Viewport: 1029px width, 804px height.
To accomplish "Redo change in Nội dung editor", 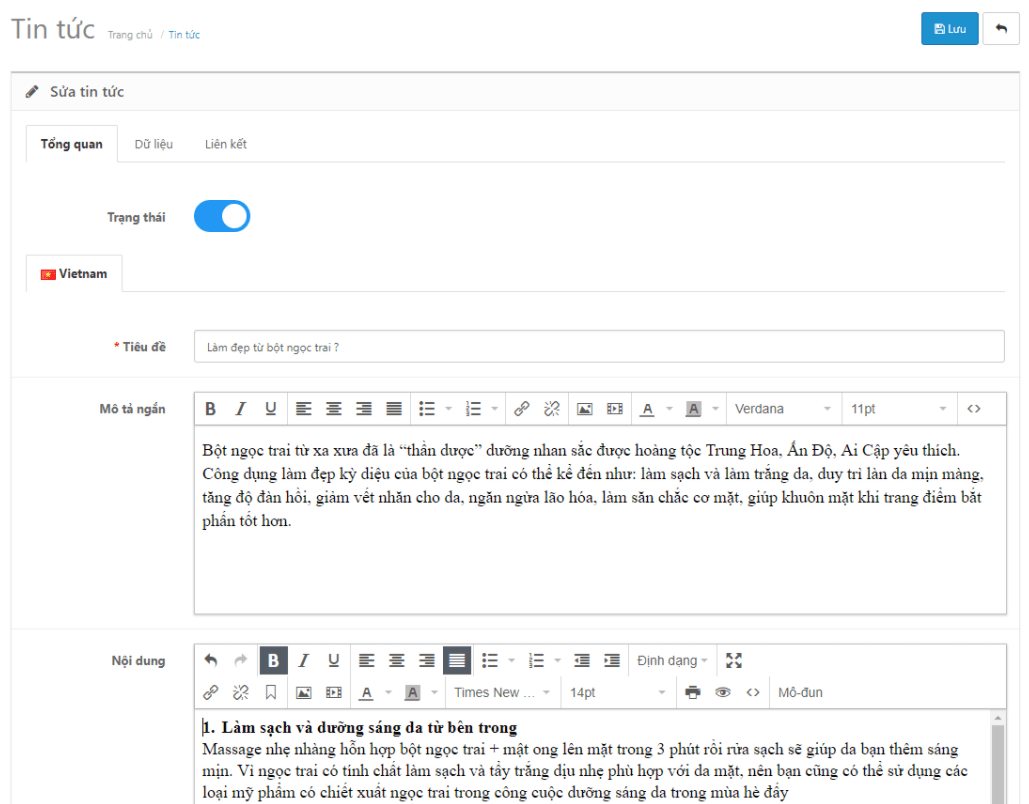I will [x=240, y=660].
